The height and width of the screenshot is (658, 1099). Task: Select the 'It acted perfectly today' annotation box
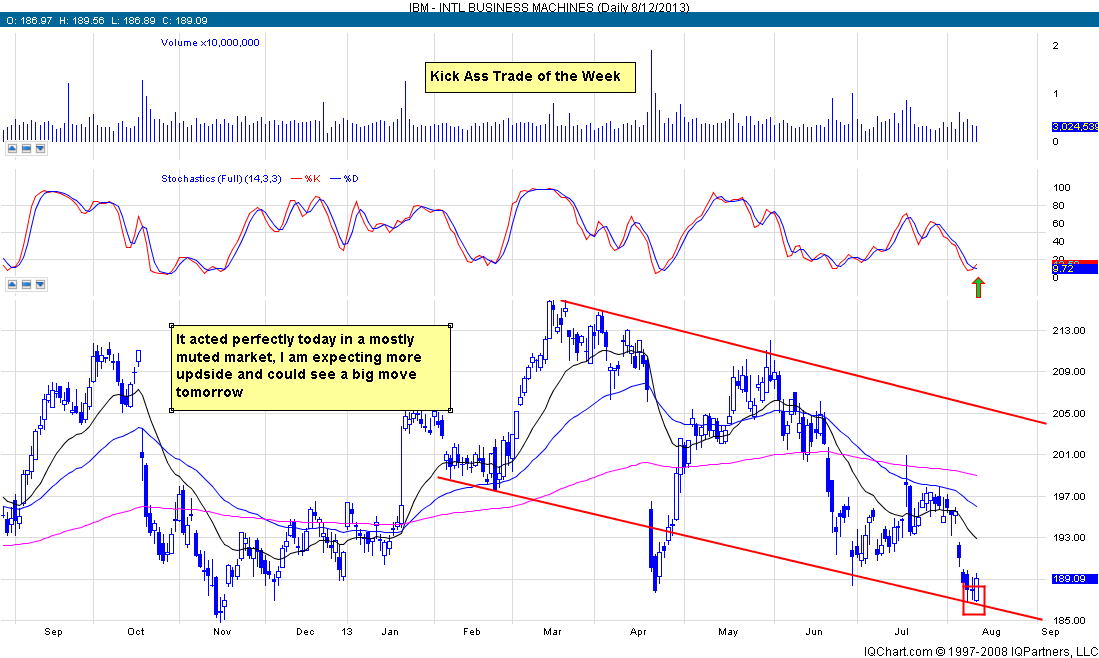tap(310, 366)
